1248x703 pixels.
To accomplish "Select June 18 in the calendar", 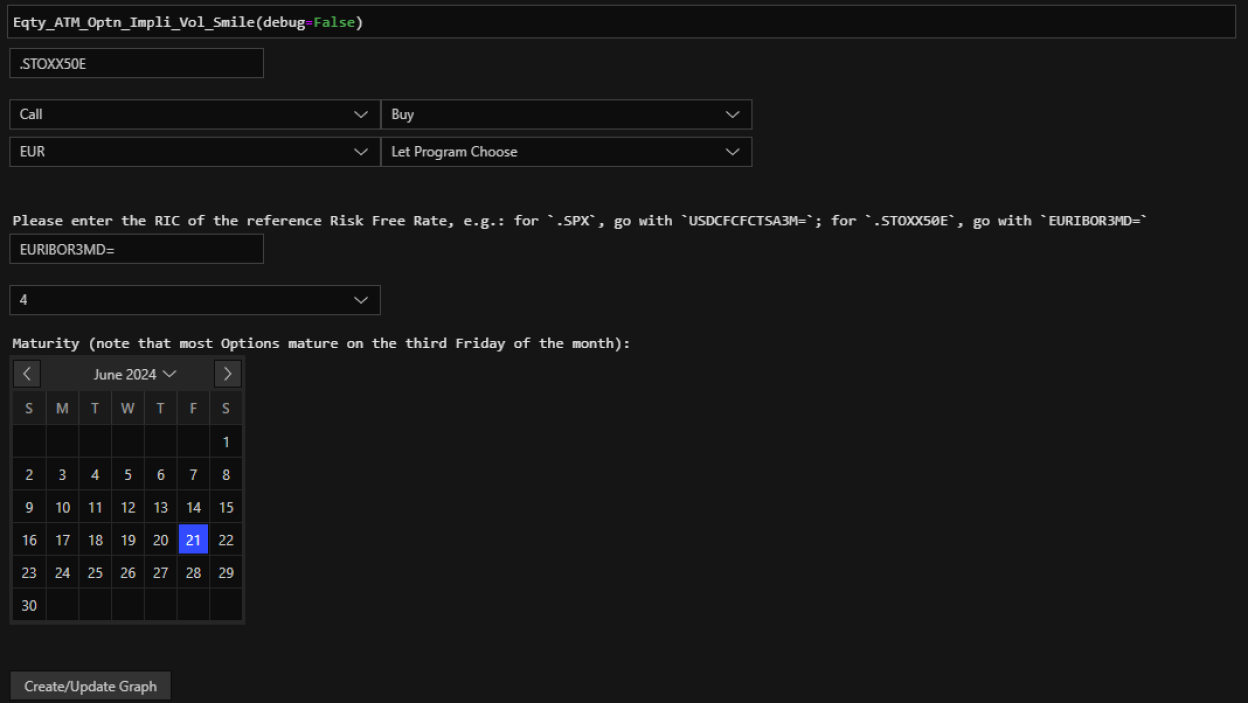I will tap(95, 540).
